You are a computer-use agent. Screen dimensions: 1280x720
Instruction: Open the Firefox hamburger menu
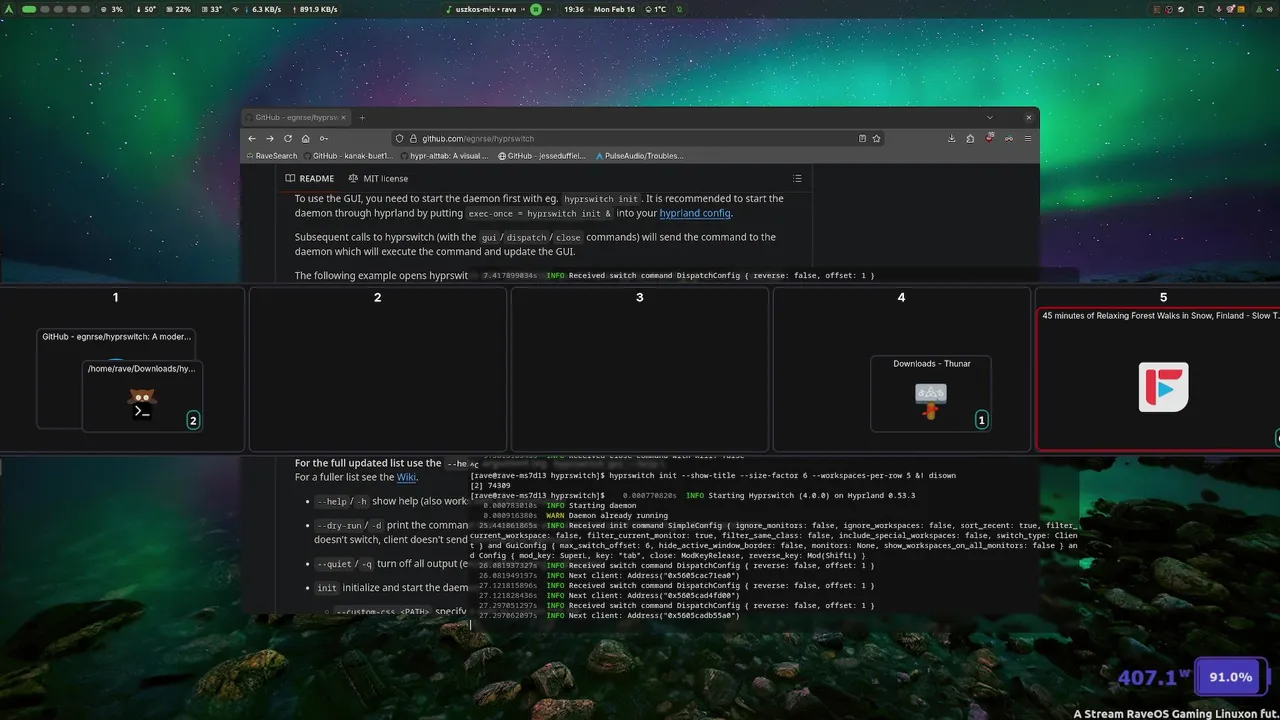[1028, 138]
